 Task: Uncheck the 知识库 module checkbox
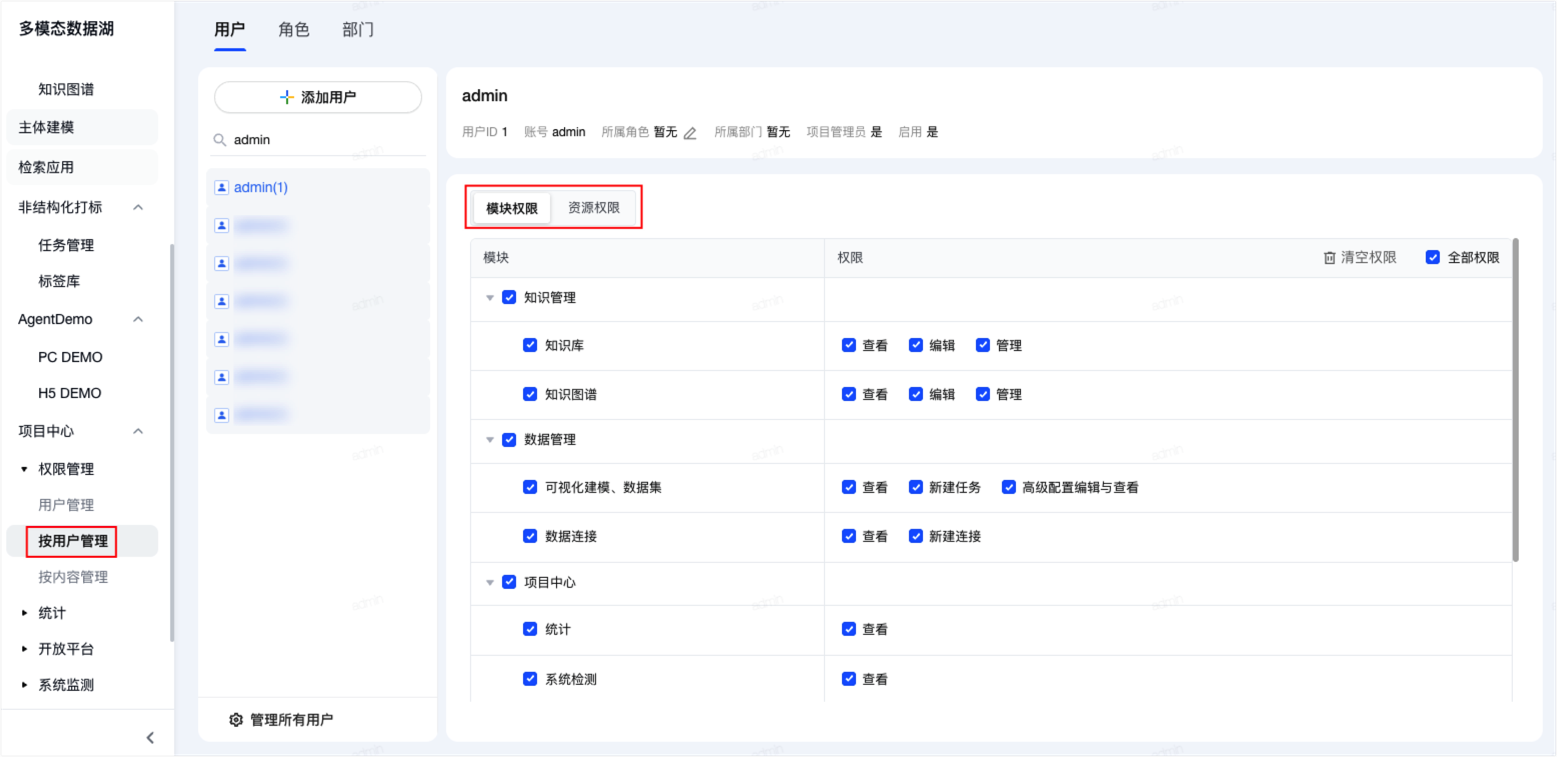click(530, 345)
